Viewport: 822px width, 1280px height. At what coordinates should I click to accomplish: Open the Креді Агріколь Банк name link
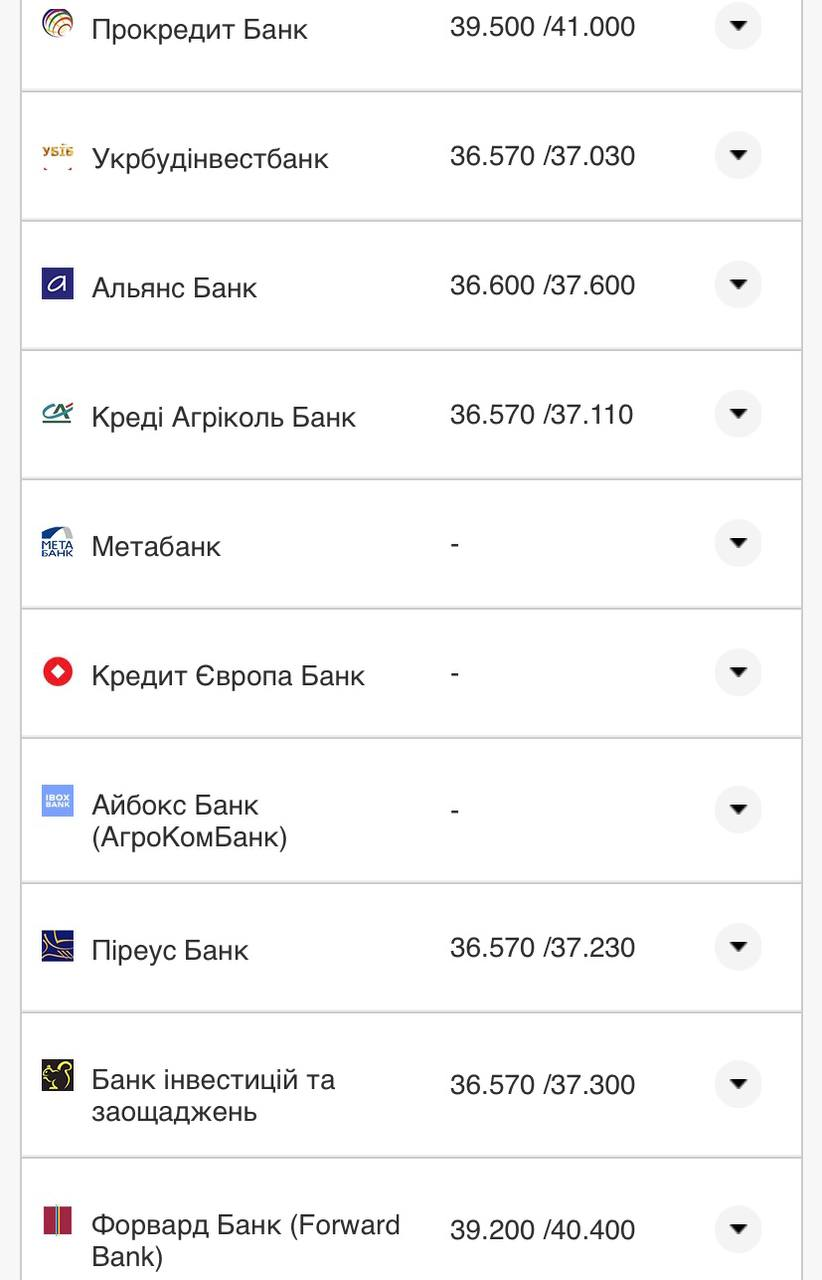point(223,417)
